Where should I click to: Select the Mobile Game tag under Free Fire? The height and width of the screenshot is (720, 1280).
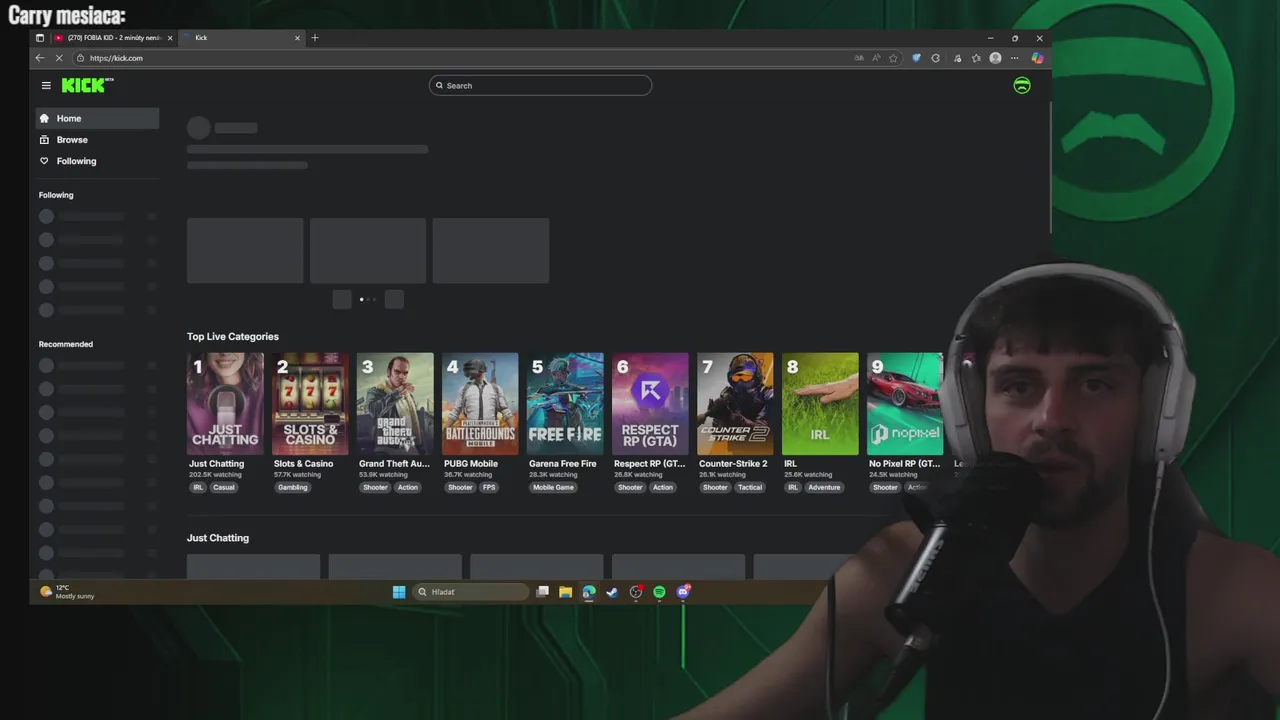pyautogui.click(x=553, y=487)
